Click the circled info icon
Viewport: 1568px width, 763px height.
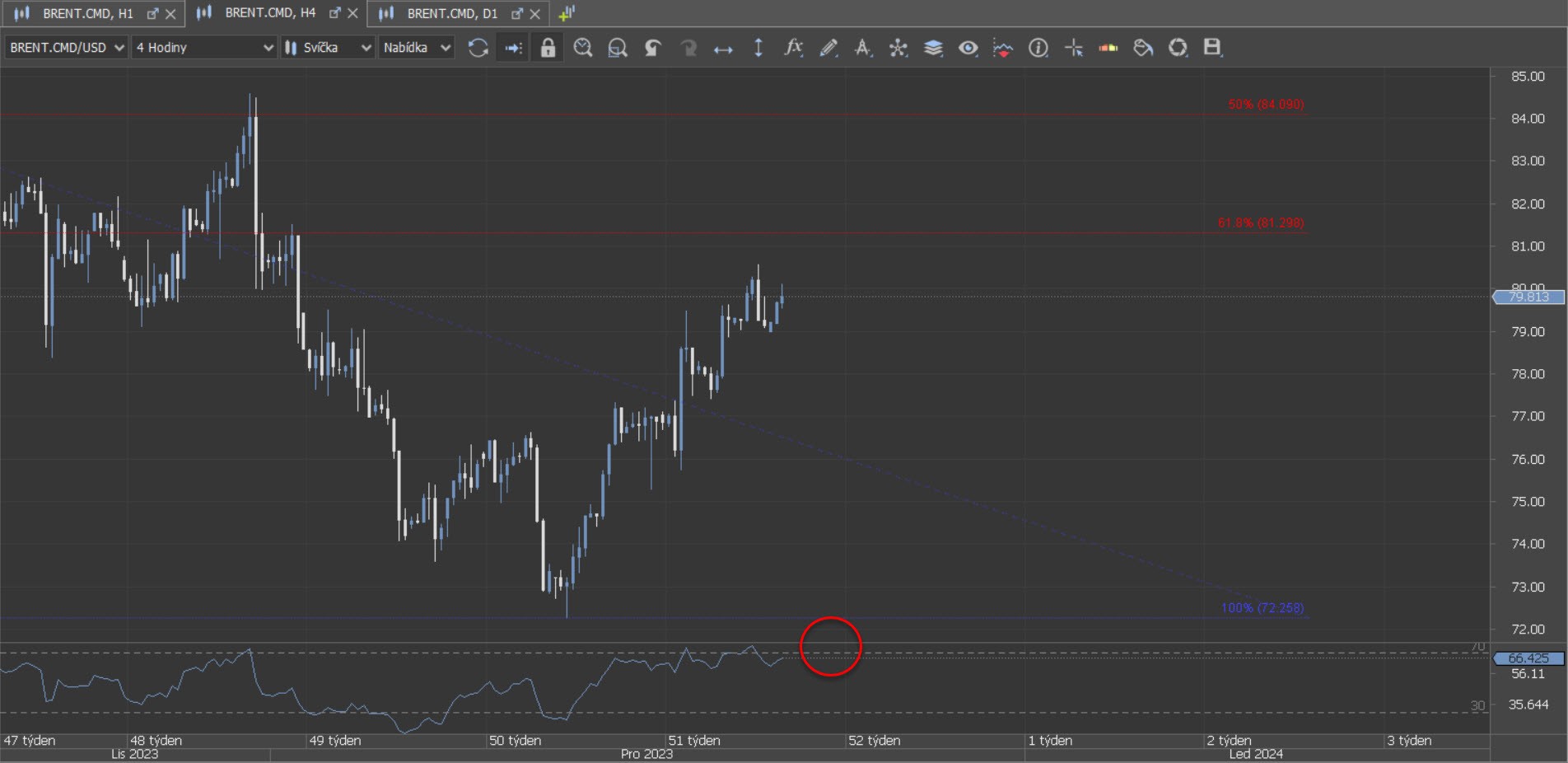pyautogui.click(x=1038, y=48)
